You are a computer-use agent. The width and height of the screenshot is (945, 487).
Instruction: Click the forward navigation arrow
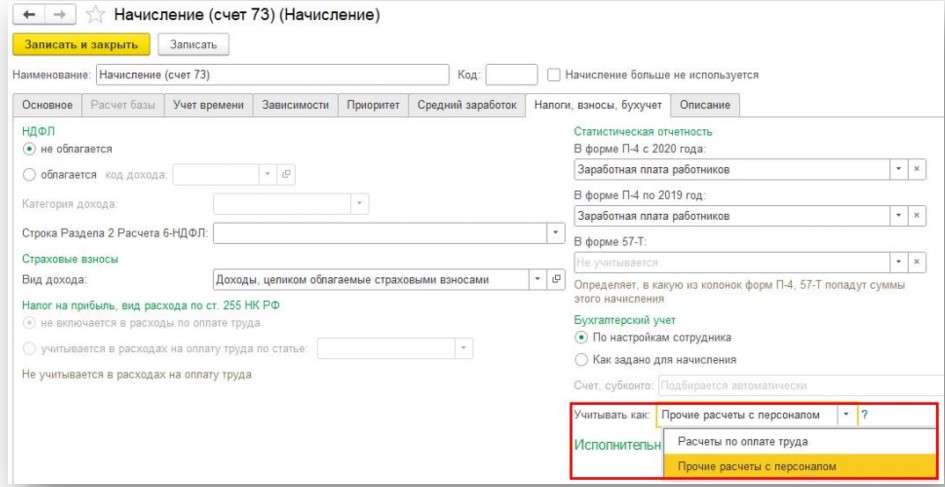coord(61,16)
